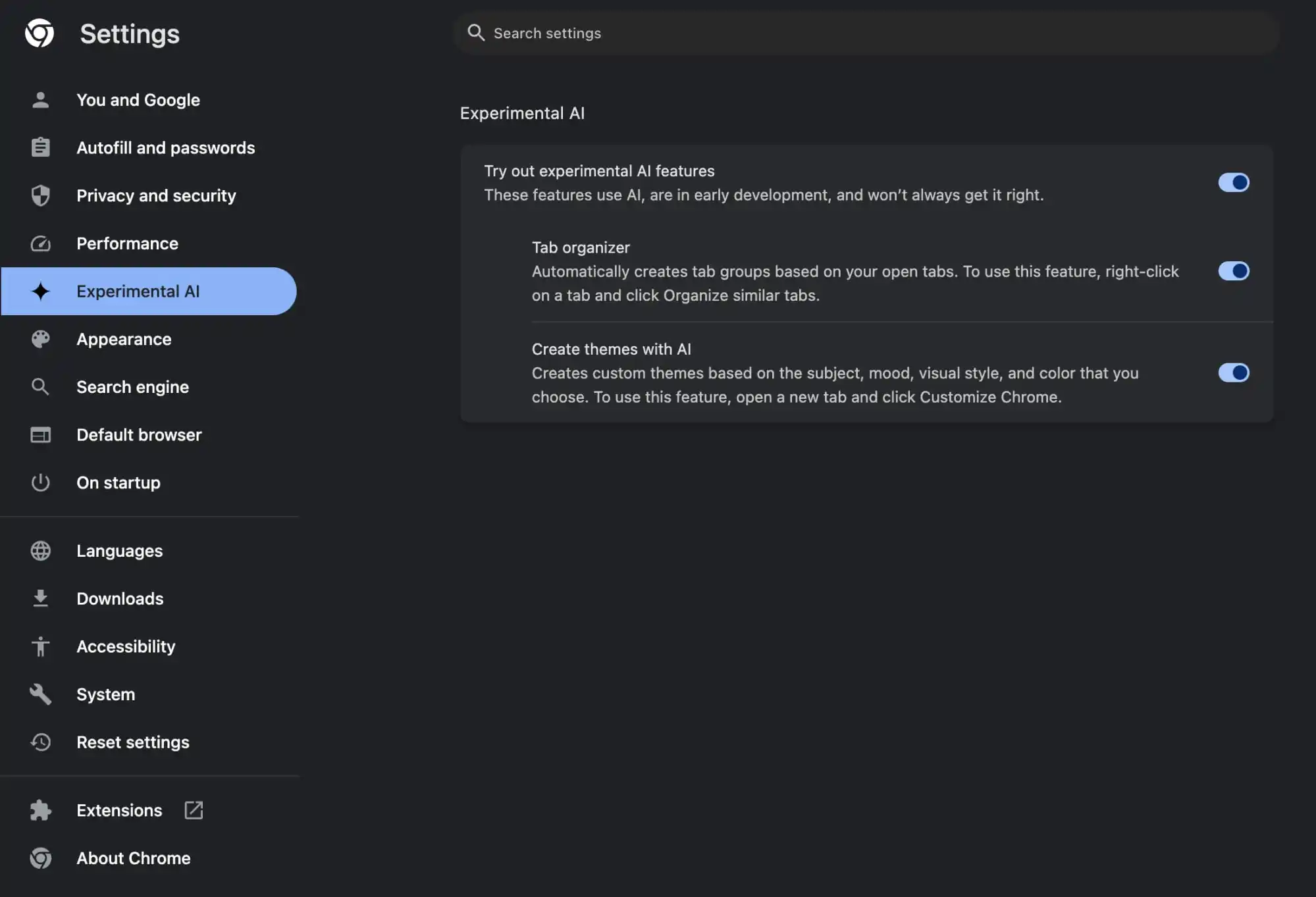
Task: Click 'Creates custom themes' description text
Action: click(x=835, y=385)
